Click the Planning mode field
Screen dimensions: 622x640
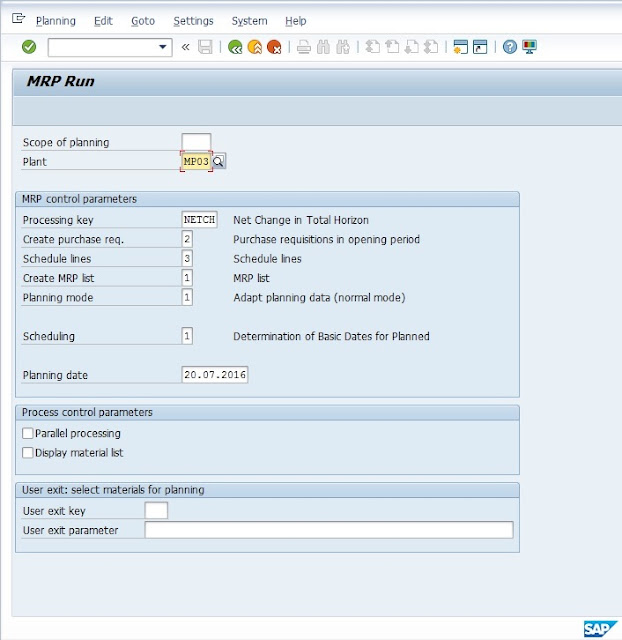[187, 297]
